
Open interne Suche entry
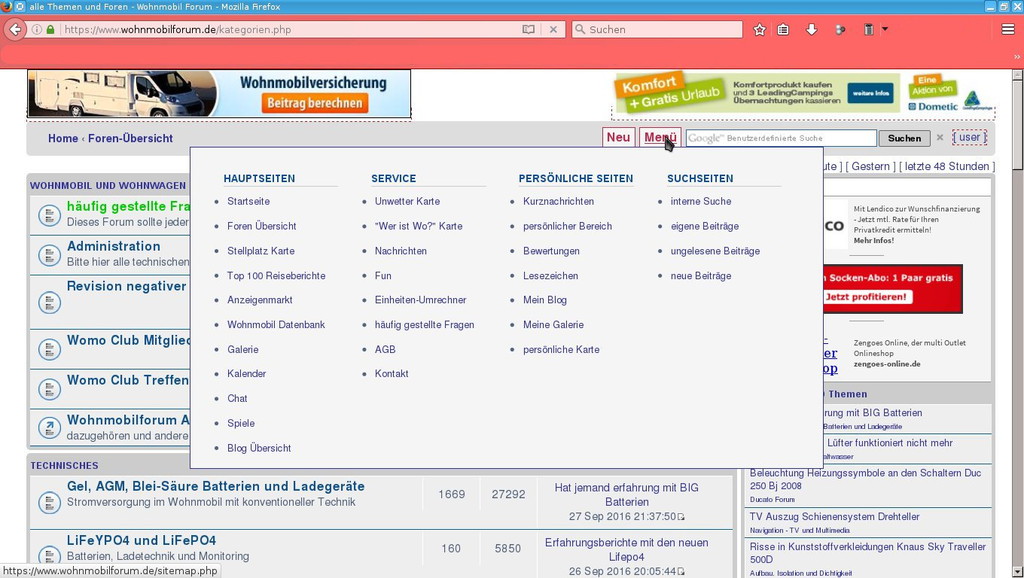click(701, 201)
